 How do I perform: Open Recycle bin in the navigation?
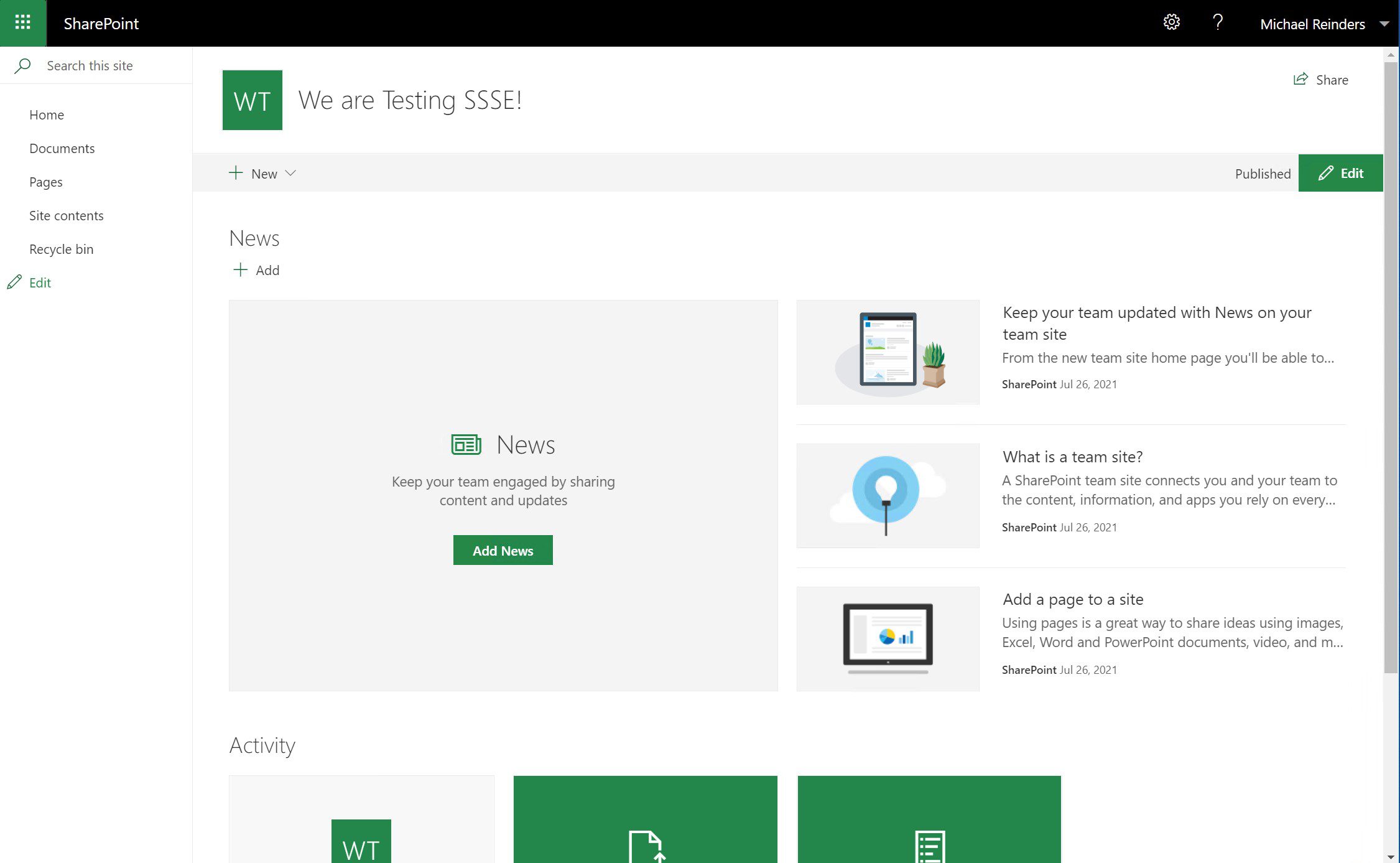click(62, 249)
